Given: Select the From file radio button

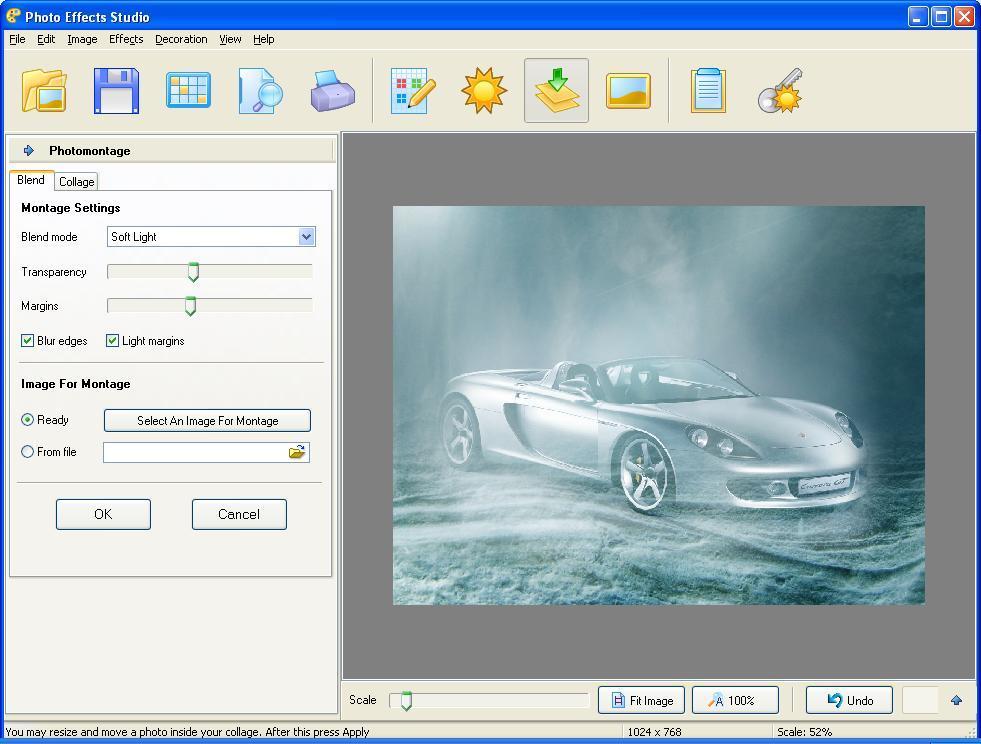Looking at the screenshot, I should coord(26,452).
